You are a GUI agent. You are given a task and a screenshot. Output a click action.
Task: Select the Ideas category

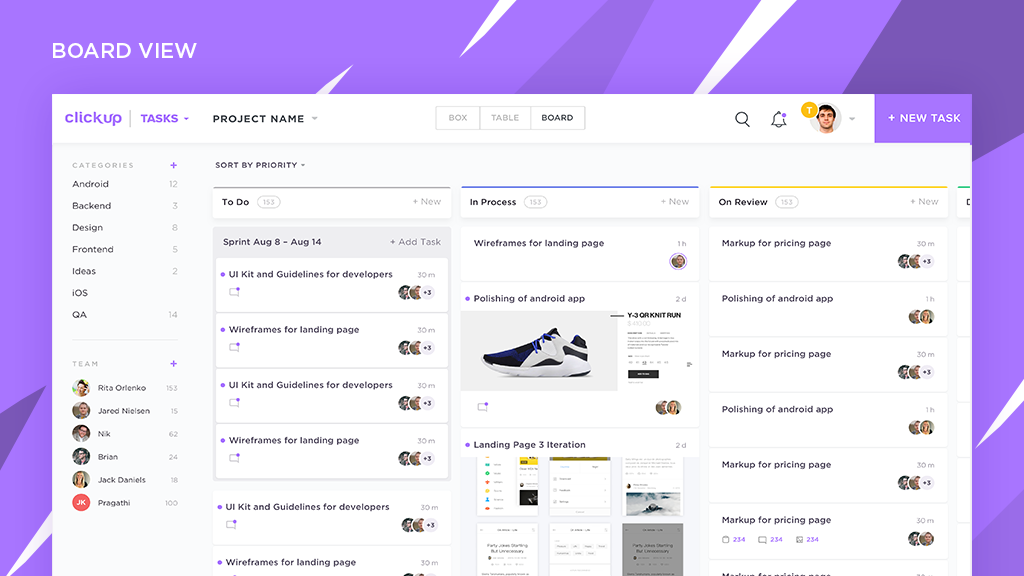pyautogui.click(x=84, y=271)
